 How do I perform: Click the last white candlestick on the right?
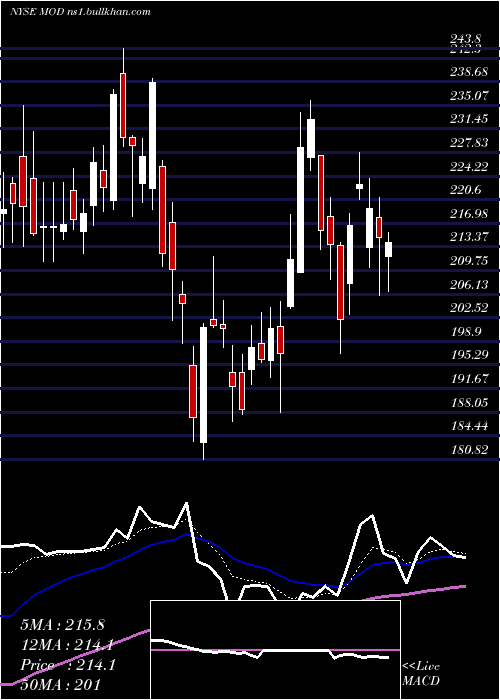tap(388, 250)
